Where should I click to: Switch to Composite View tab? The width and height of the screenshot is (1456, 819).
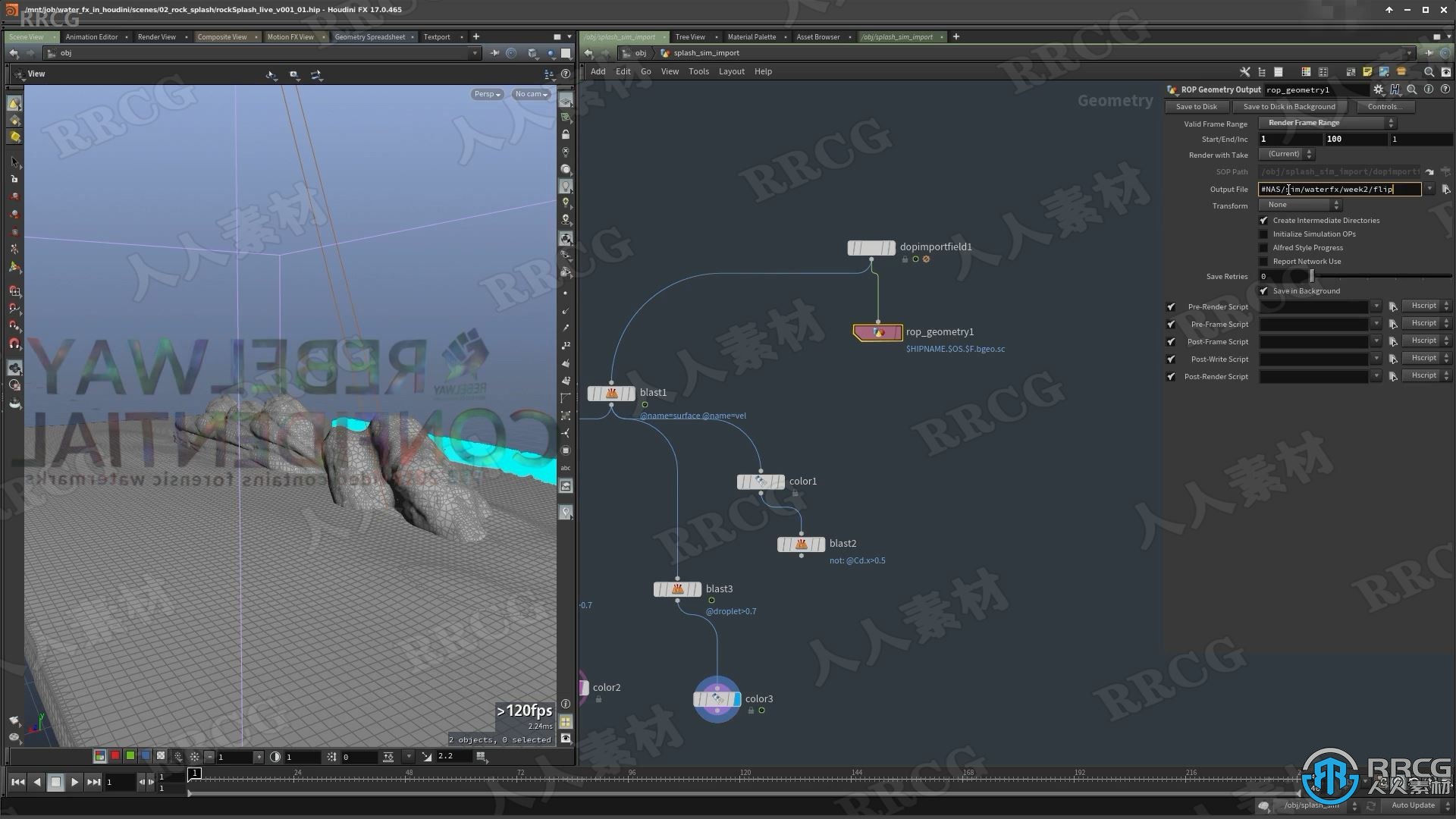pos(222,36)
